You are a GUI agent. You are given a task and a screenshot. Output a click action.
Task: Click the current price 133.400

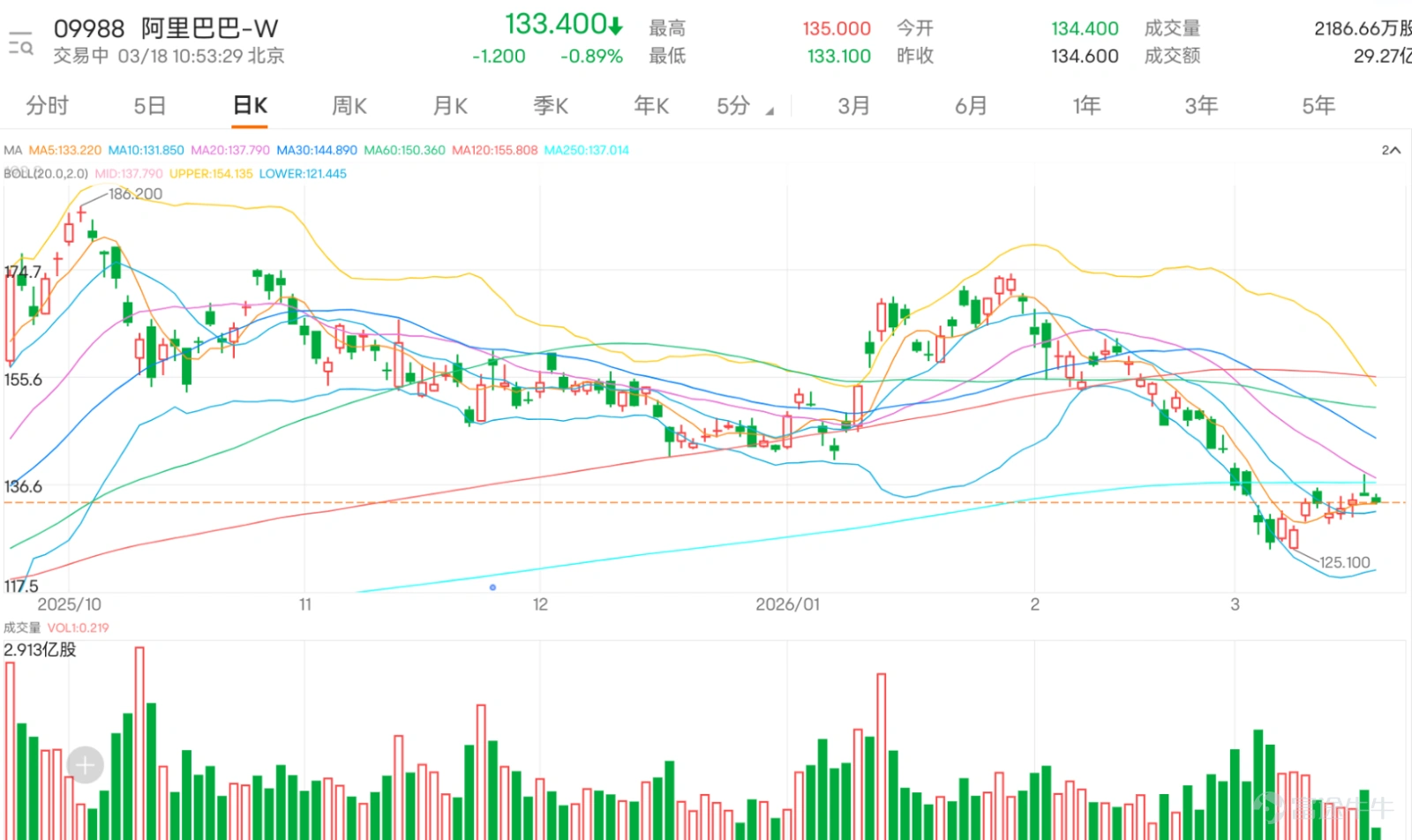(556, 24)
